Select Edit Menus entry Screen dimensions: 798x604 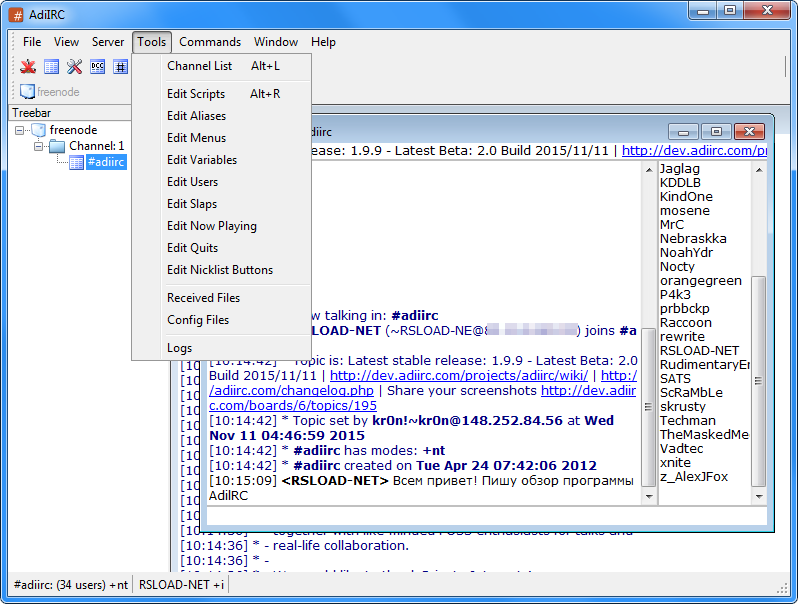pos(221,138)
